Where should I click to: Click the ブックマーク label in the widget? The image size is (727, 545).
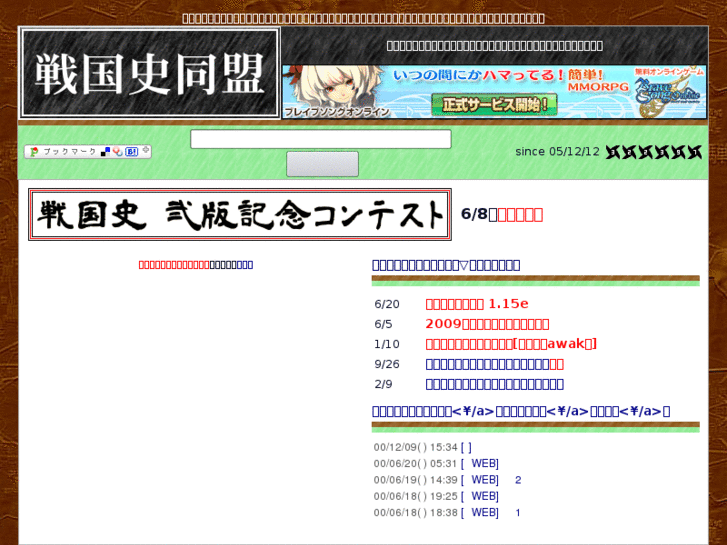click(70, 152)
